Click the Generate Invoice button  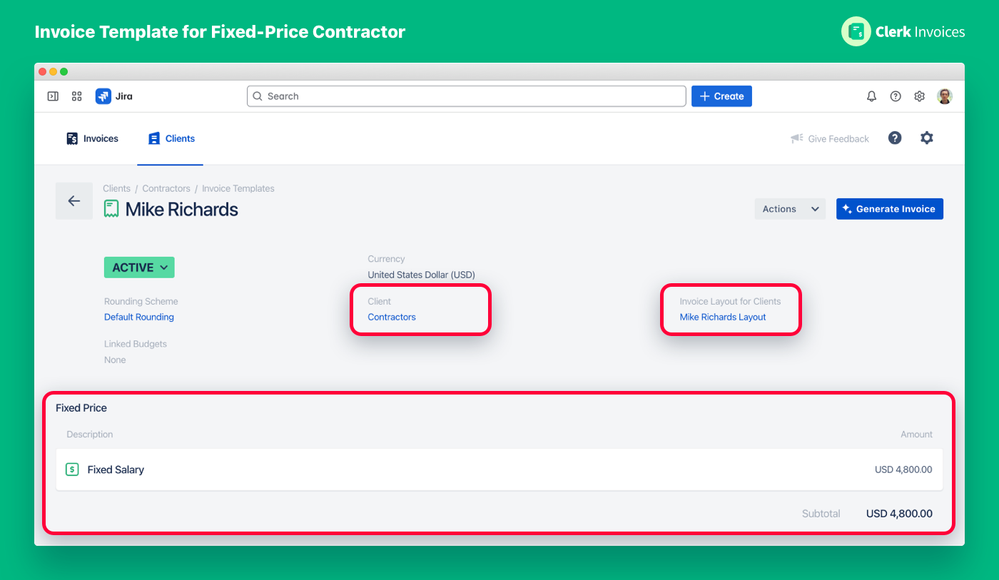pyautogui.click(x=889, y=208)
